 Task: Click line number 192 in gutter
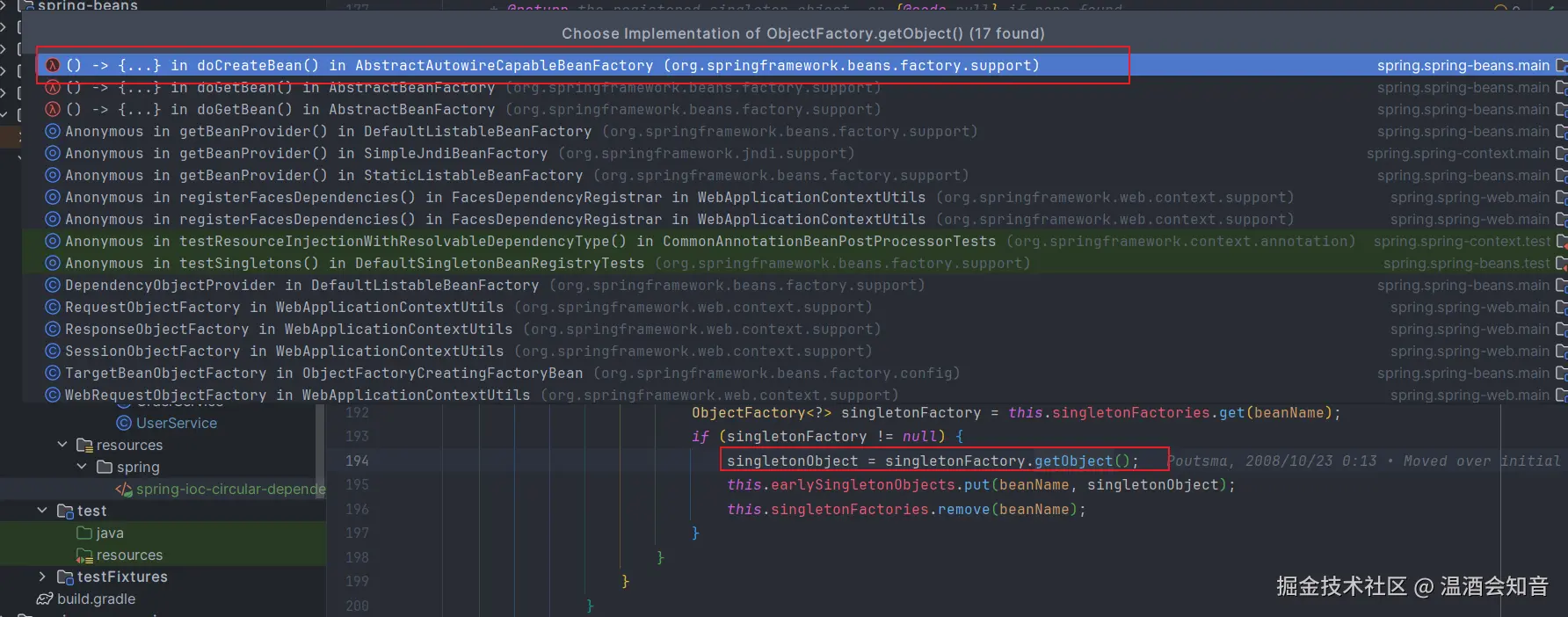357,412
